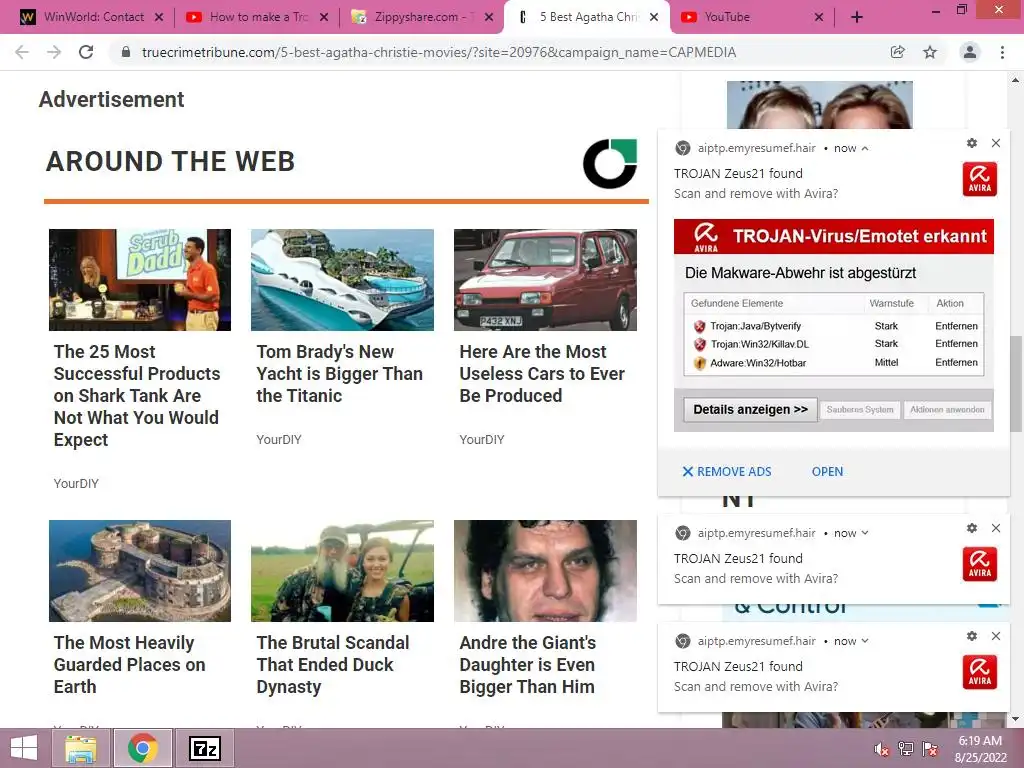This screenshot has width=1024, height=768.
Task: Open Windows Start menu
Action: point(24,748)
